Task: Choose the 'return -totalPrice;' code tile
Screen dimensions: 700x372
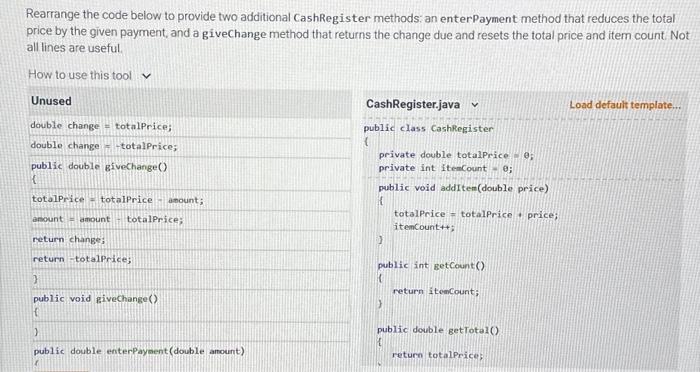Action: [x=190, y=259]
